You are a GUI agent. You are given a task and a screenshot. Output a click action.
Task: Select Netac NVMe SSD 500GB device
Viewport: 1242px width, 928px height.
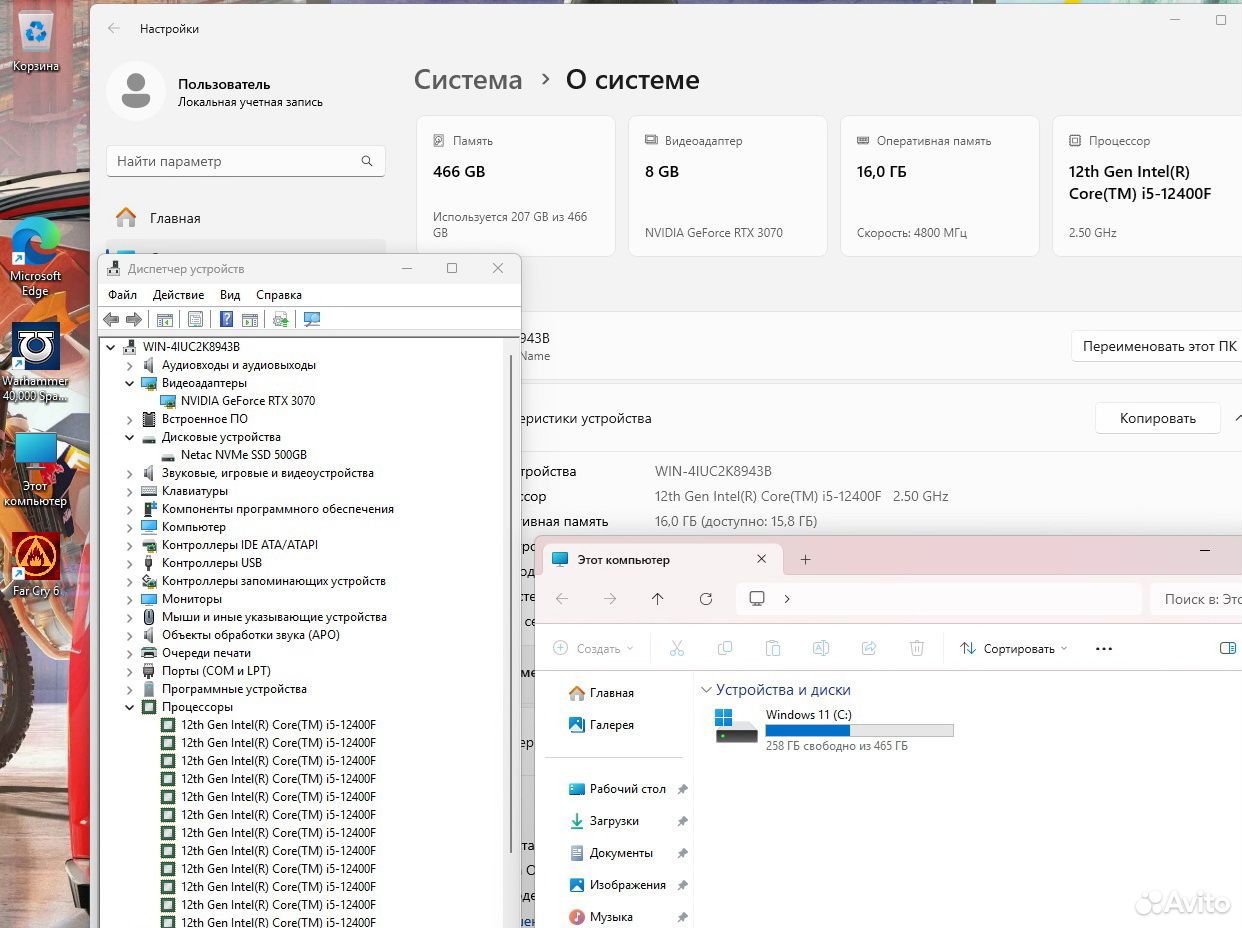244,455
